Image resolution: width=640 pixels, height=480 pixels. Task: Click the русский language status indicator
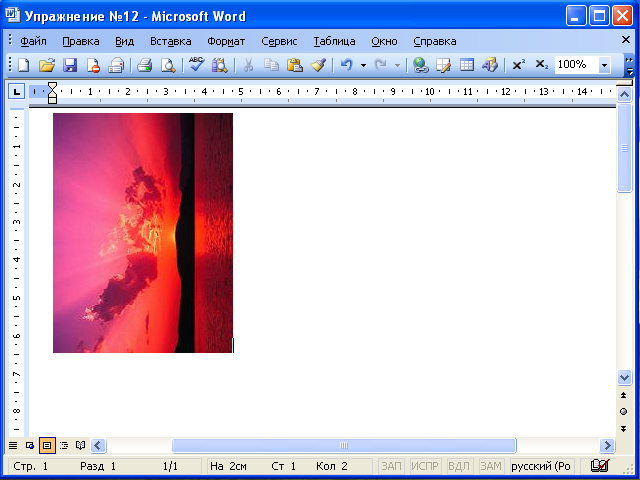(541, 466)
